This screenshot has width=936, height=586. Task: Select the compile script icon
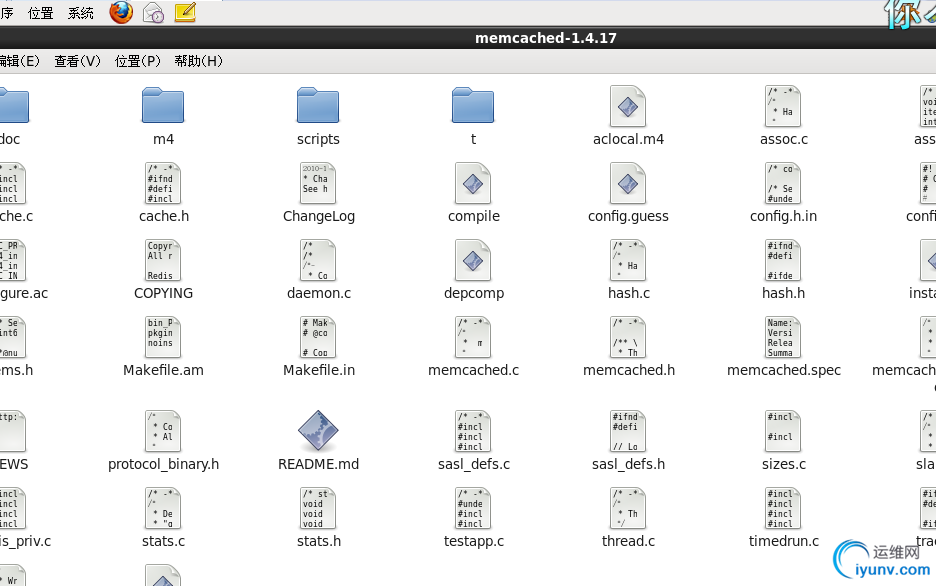(473, 183)
